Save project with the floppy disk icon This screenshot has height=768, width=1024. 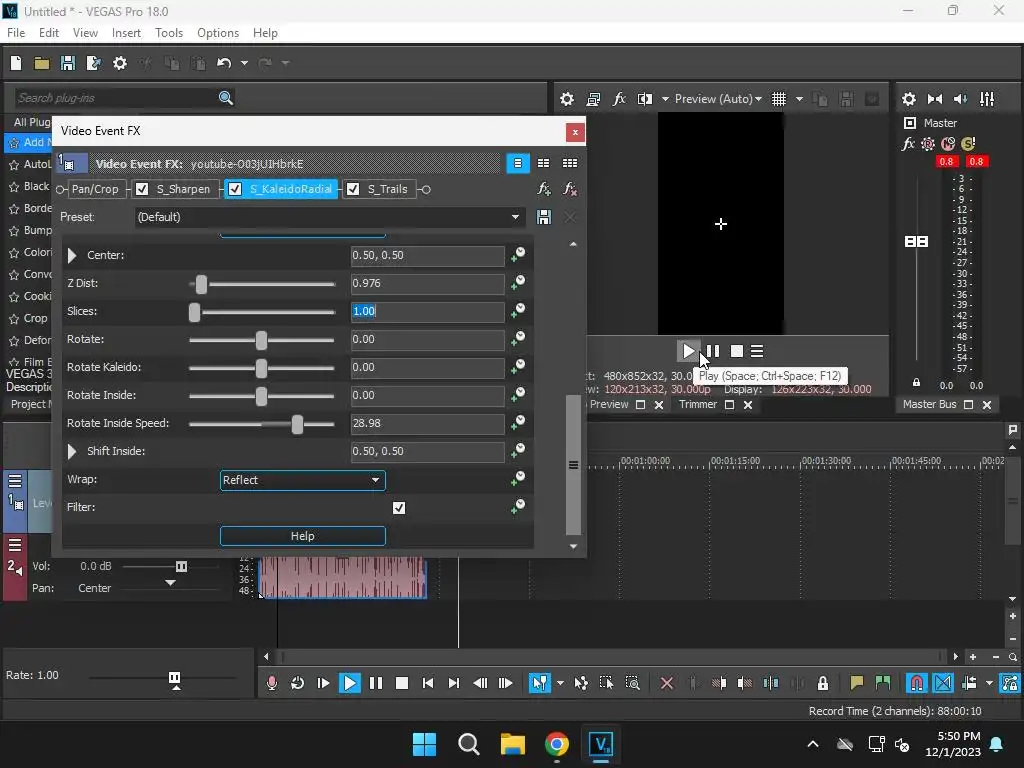click(x=67, y=63)
